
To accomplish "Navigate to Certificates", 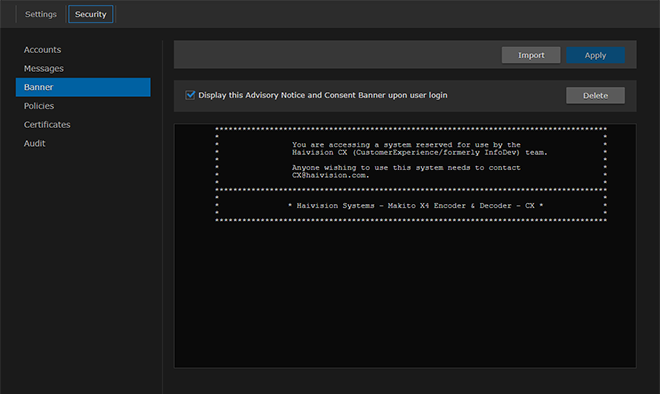I will (47, 125).
